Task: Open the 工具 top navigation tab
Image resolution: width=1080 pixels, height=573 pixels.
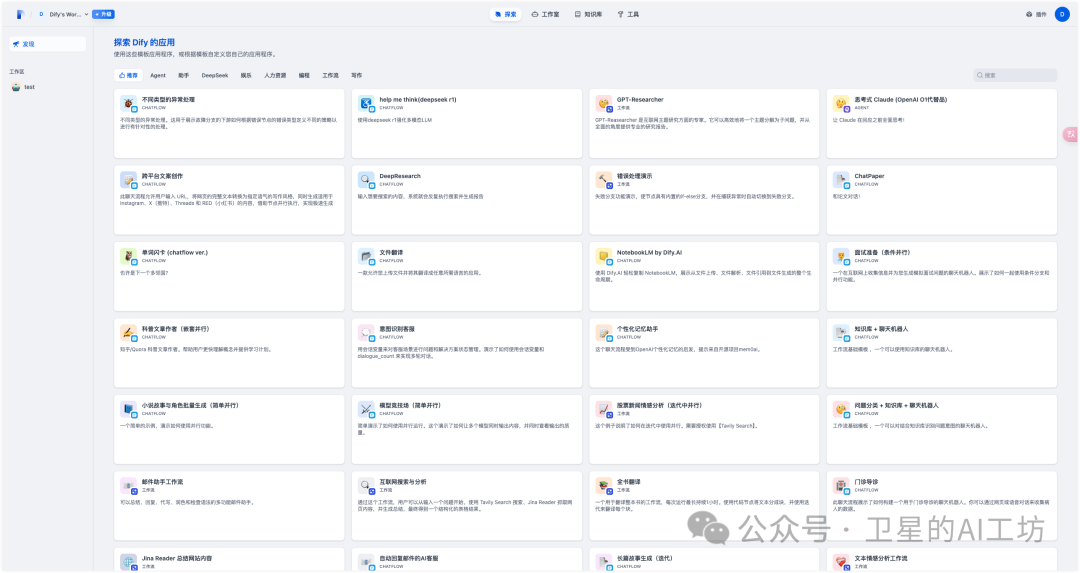Action: tap(628, 14)
